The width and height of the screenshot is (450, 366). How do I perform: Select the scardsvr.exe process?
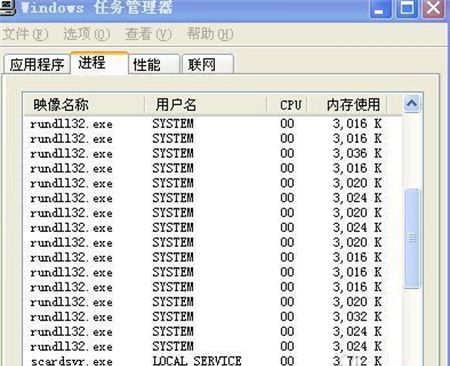click(x=213, y=361)
